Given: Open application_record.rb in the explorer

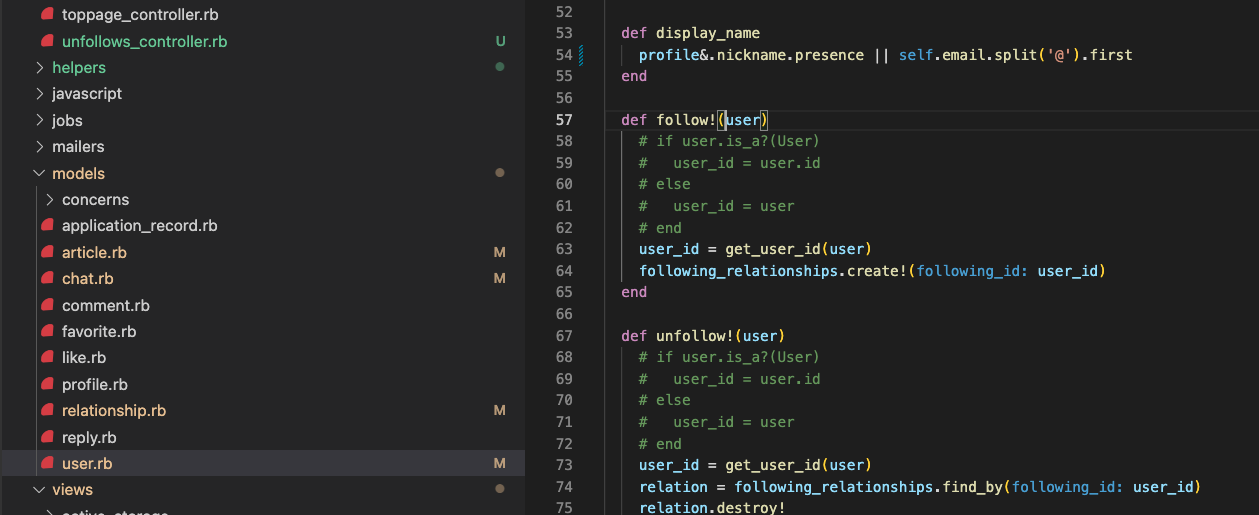Looking at the screenshot, I should pyautogui.click(x=140, y=225).
